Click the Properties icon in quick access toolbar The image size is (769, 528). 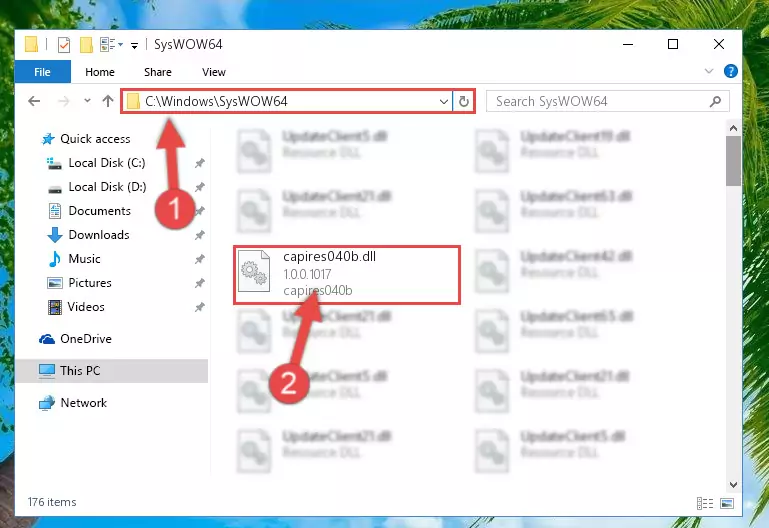(x=64, y=45)
